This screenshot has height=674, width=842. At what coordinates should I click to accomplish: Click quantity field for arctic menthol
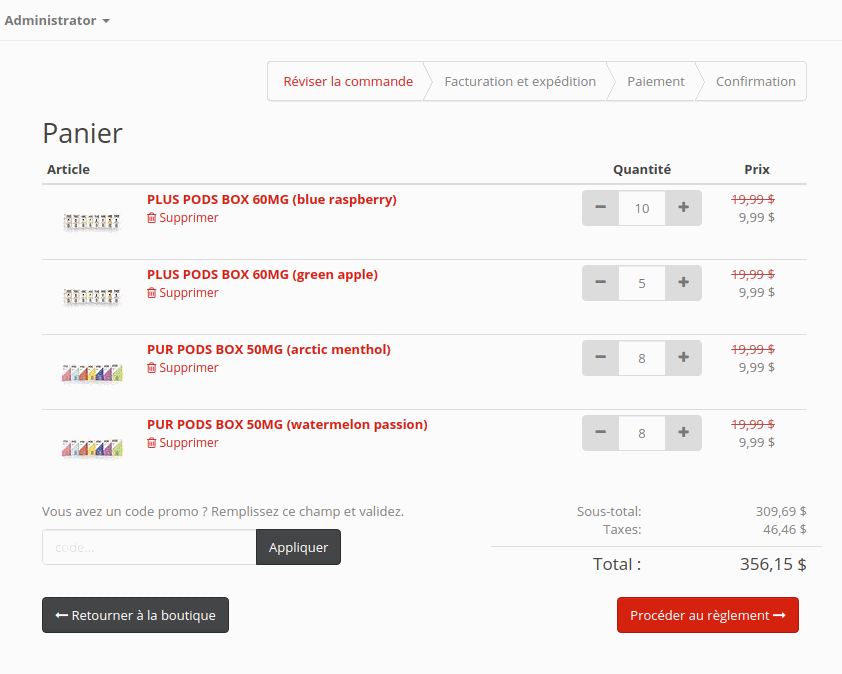642,358
